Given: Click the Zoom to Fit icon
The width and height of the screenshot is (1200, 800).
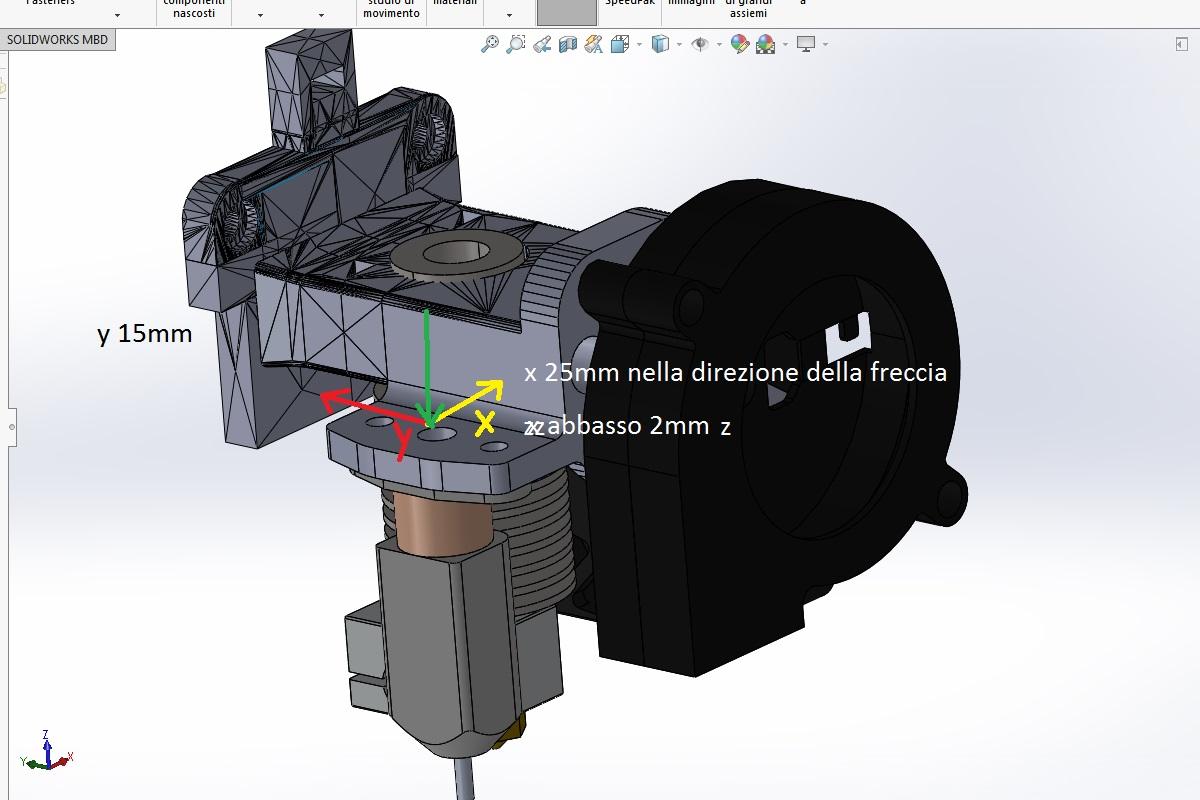Looking at the screenshot, I should [x=489, y=44].
